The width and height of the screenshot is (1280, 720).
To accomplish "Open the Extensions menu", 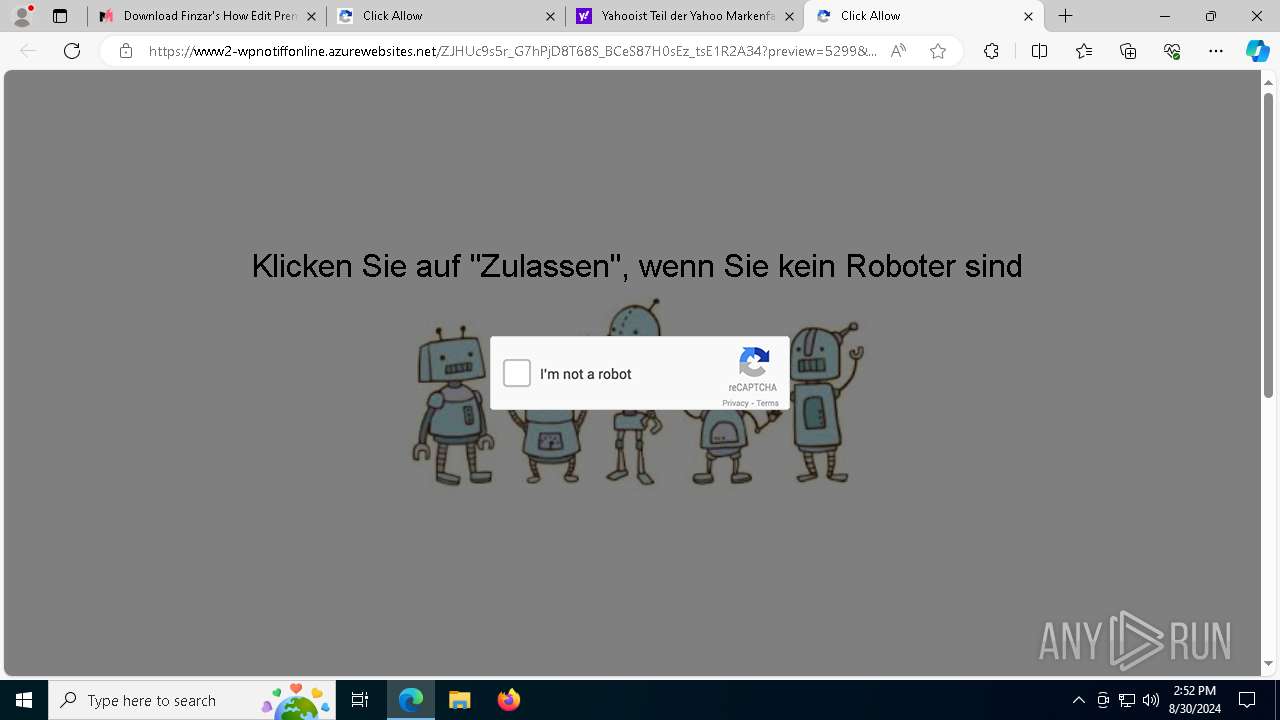I will click(991, 51).
